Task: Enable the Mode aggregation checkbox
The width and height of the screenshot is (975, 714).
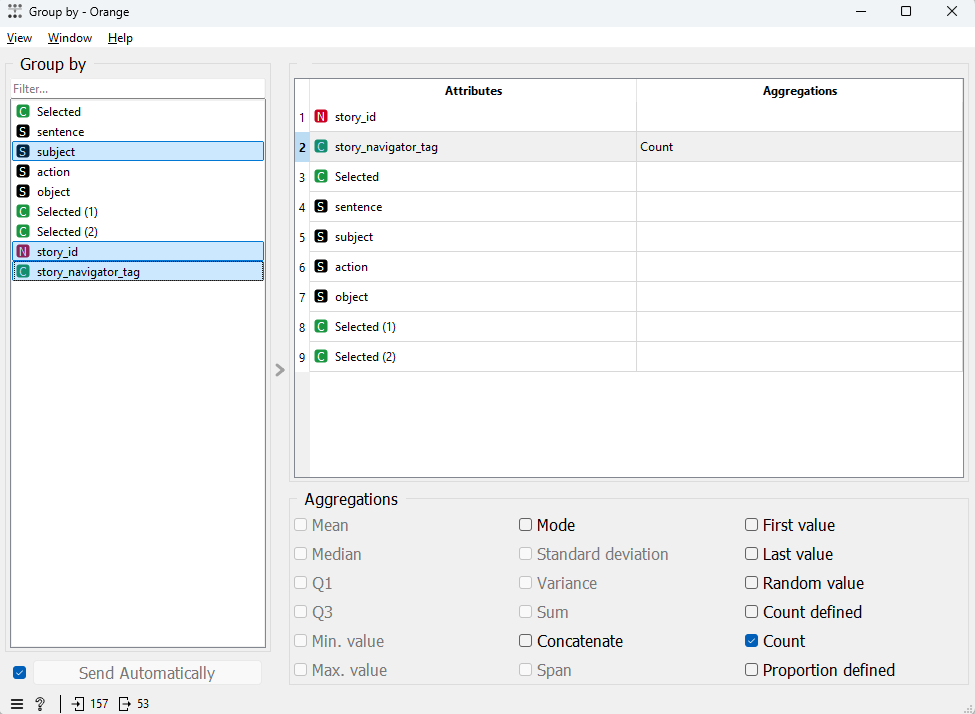Action: click(x=525, y=525)
